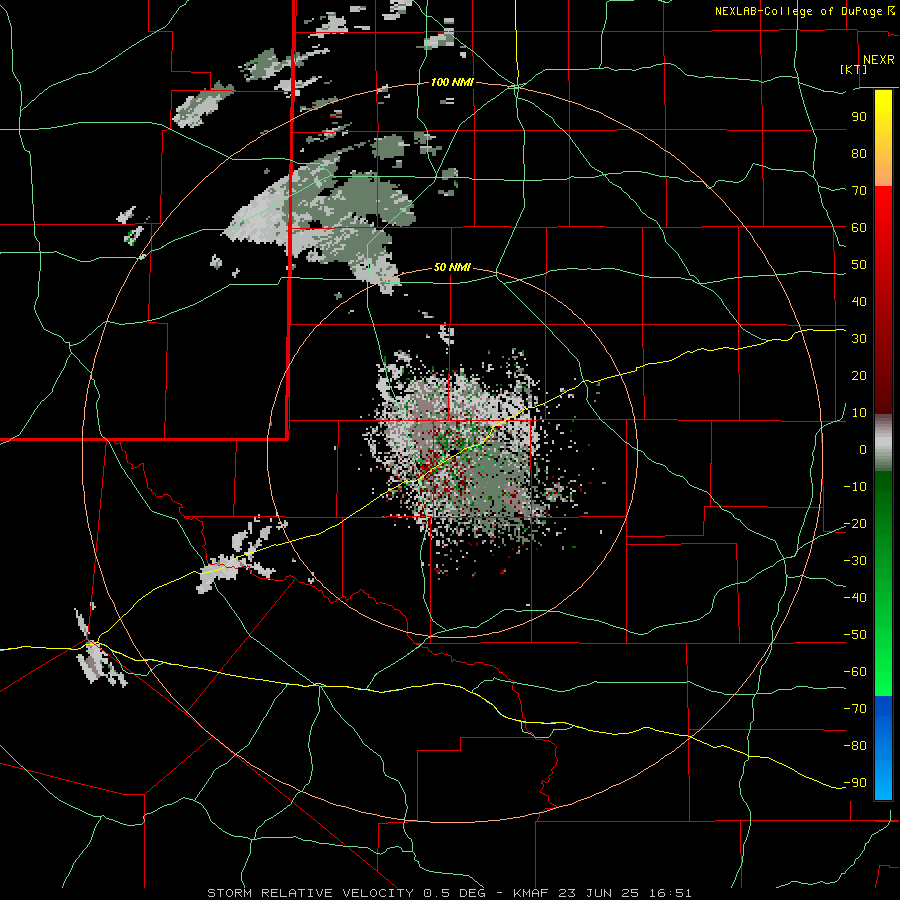
Task: Click the 70 value on the velocity scale
Action: [859, 191]
